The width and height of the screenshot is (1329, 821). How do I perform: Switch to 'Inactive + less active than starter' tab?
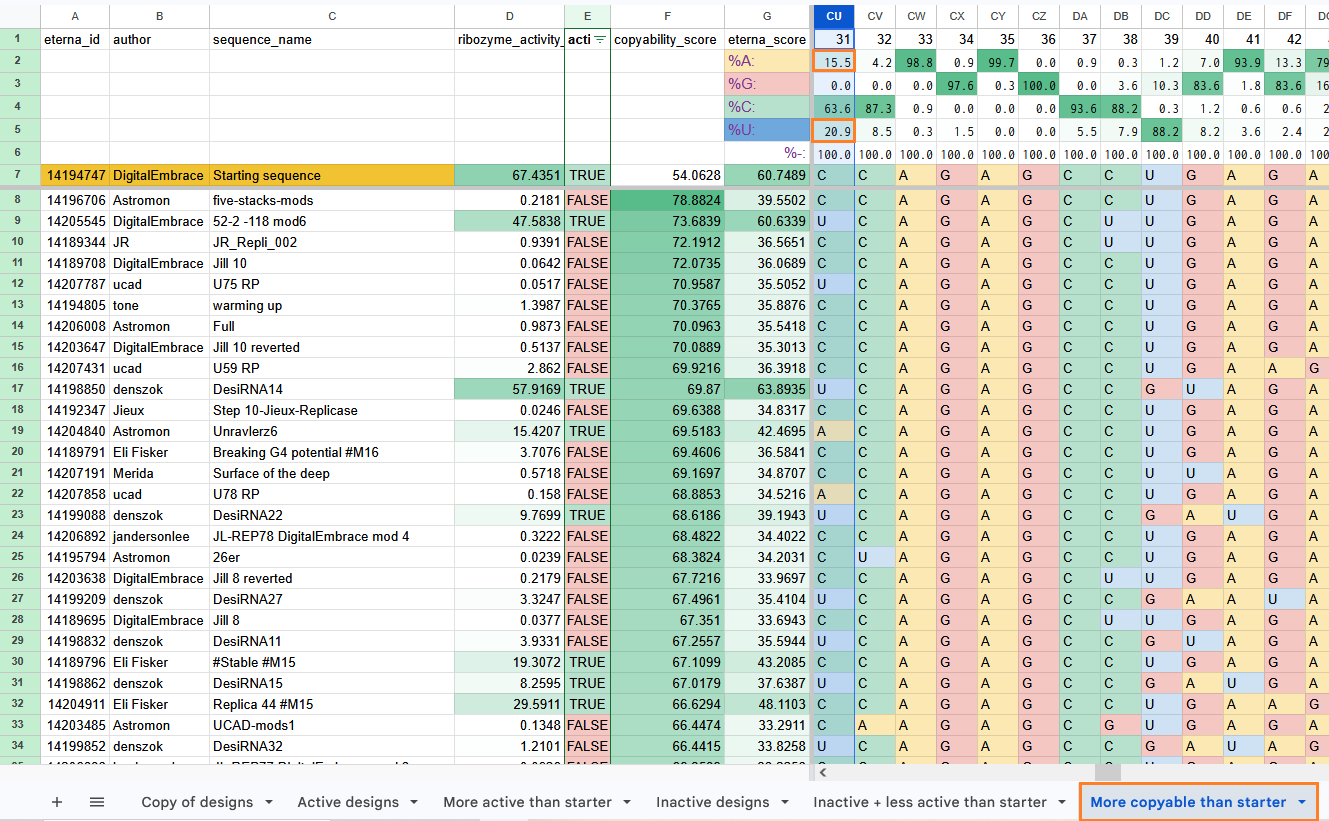pyautogui.click(x=929, y=802)
